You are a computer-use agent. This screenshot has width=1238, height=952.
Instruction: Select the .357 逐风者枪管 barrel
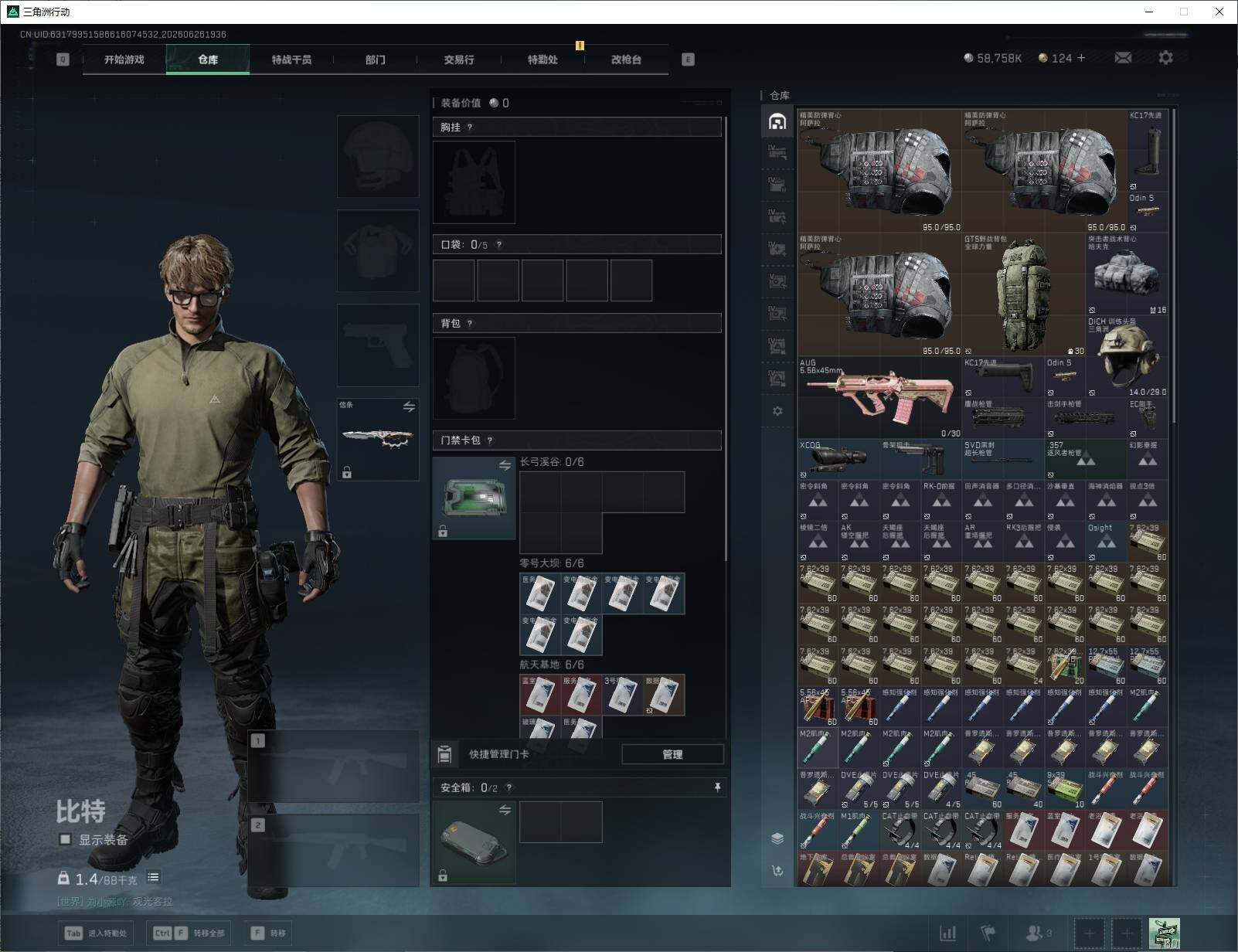coord(1085,460)
